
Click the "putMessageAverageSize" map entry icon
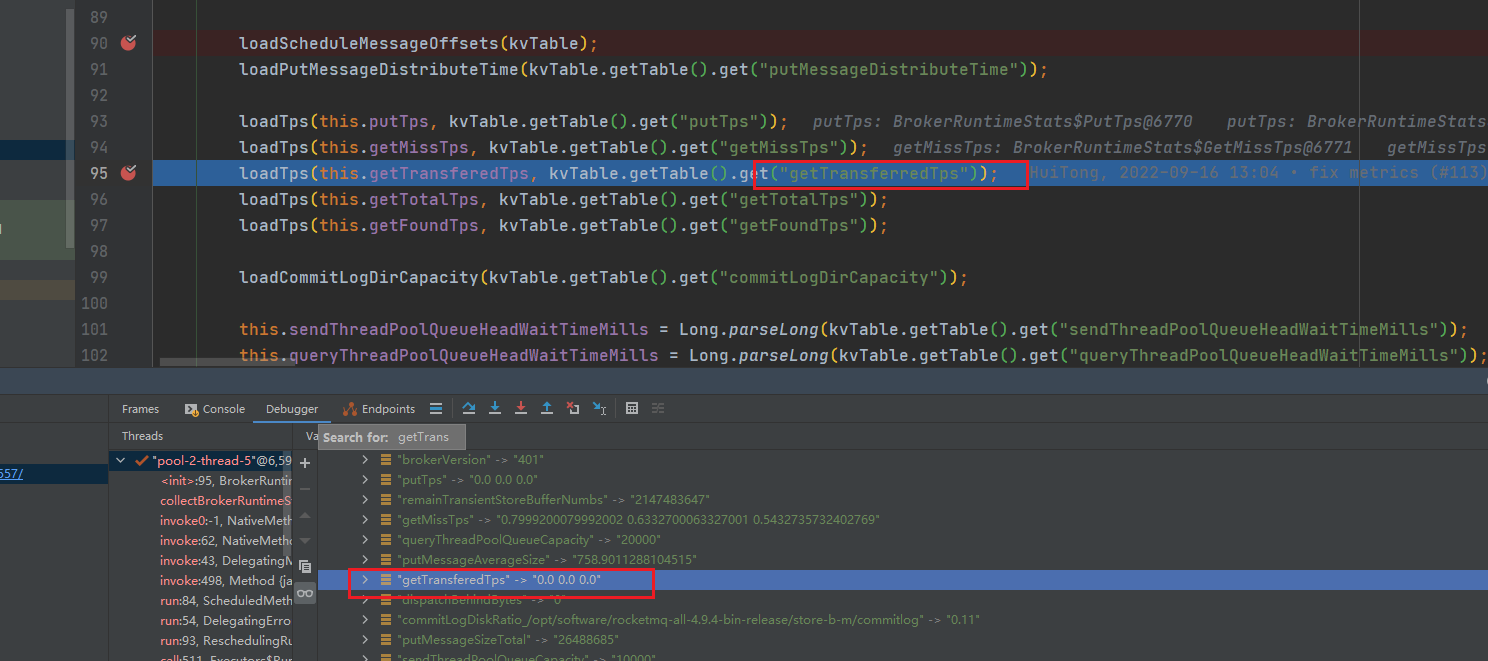(x=385, y=560)
